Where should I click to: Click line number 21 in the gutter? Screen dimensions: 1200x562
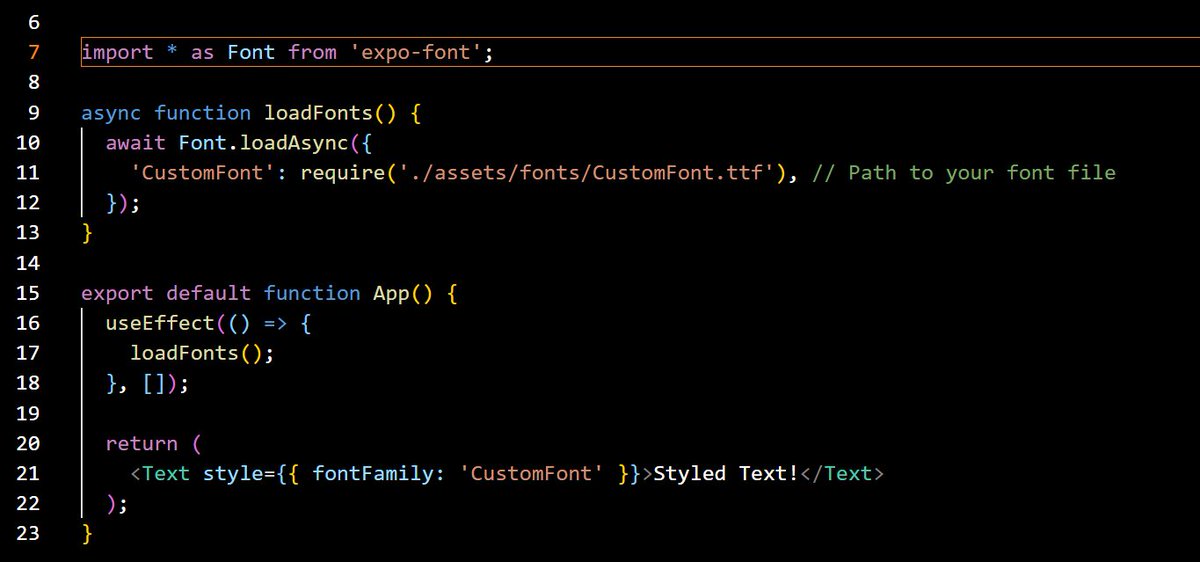pos(28,472)
